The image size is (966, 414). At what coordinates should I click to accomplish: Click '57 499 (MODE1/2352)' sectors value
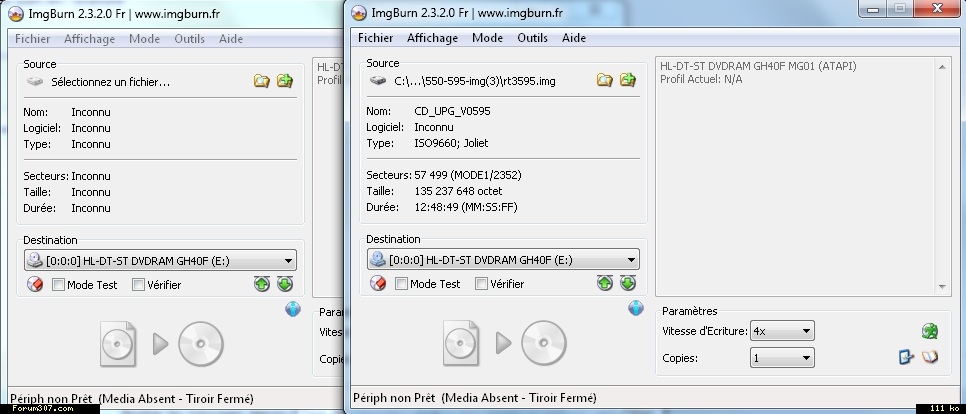pyautogui.click(x=468, y=175)
